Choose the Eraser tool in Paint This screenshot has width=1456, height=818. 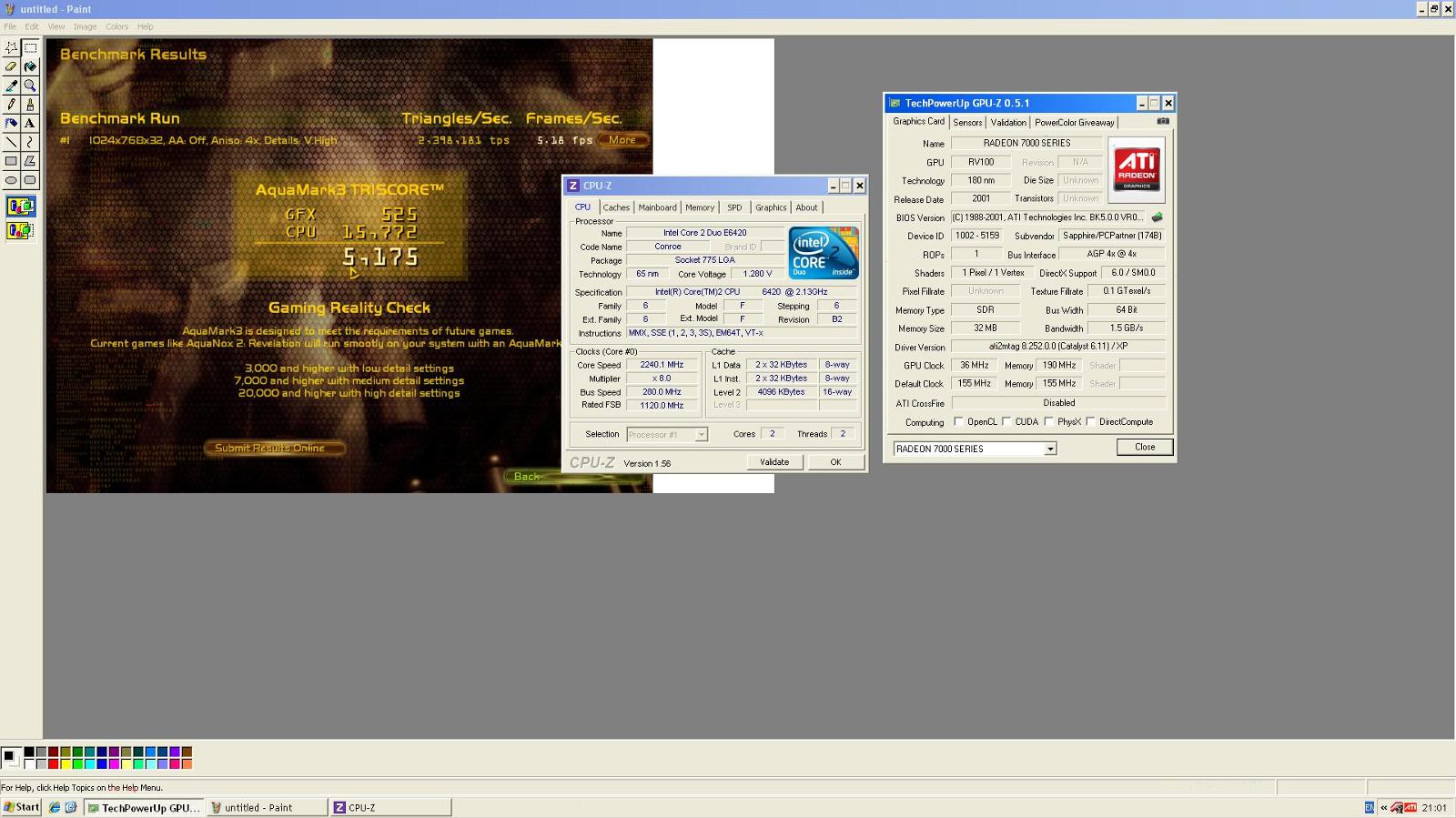pyautogui.click(x=11, y=66)
